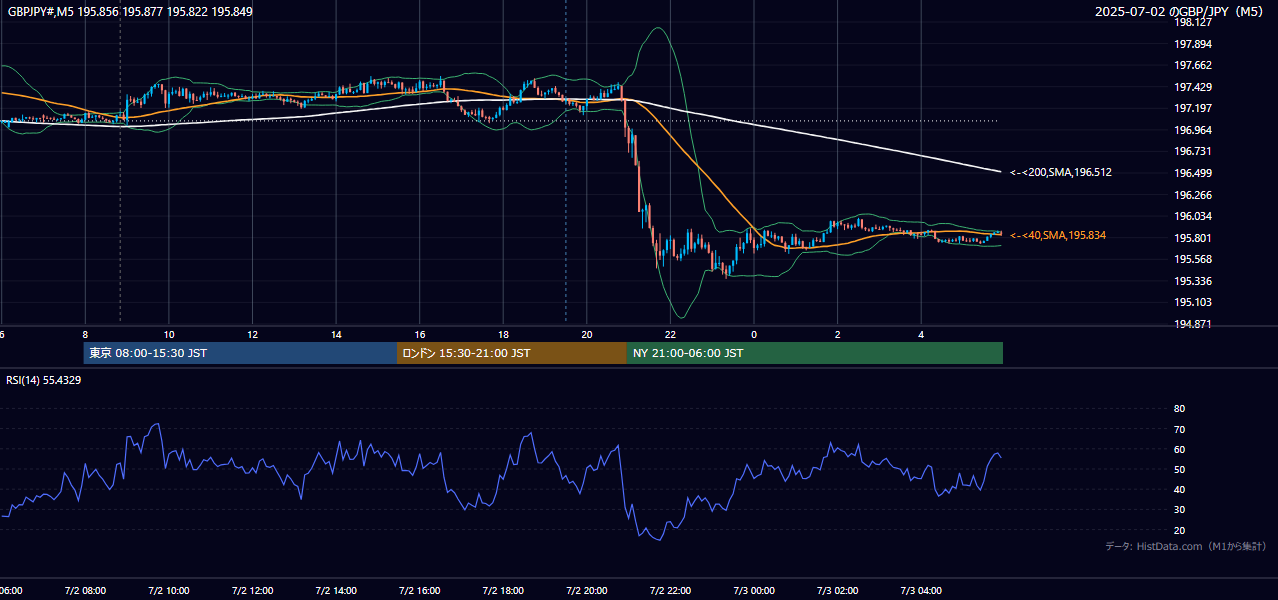Click the RSI 60 level label
This screenshot has width=1278, height=600.
click(x=1179, y=449)
